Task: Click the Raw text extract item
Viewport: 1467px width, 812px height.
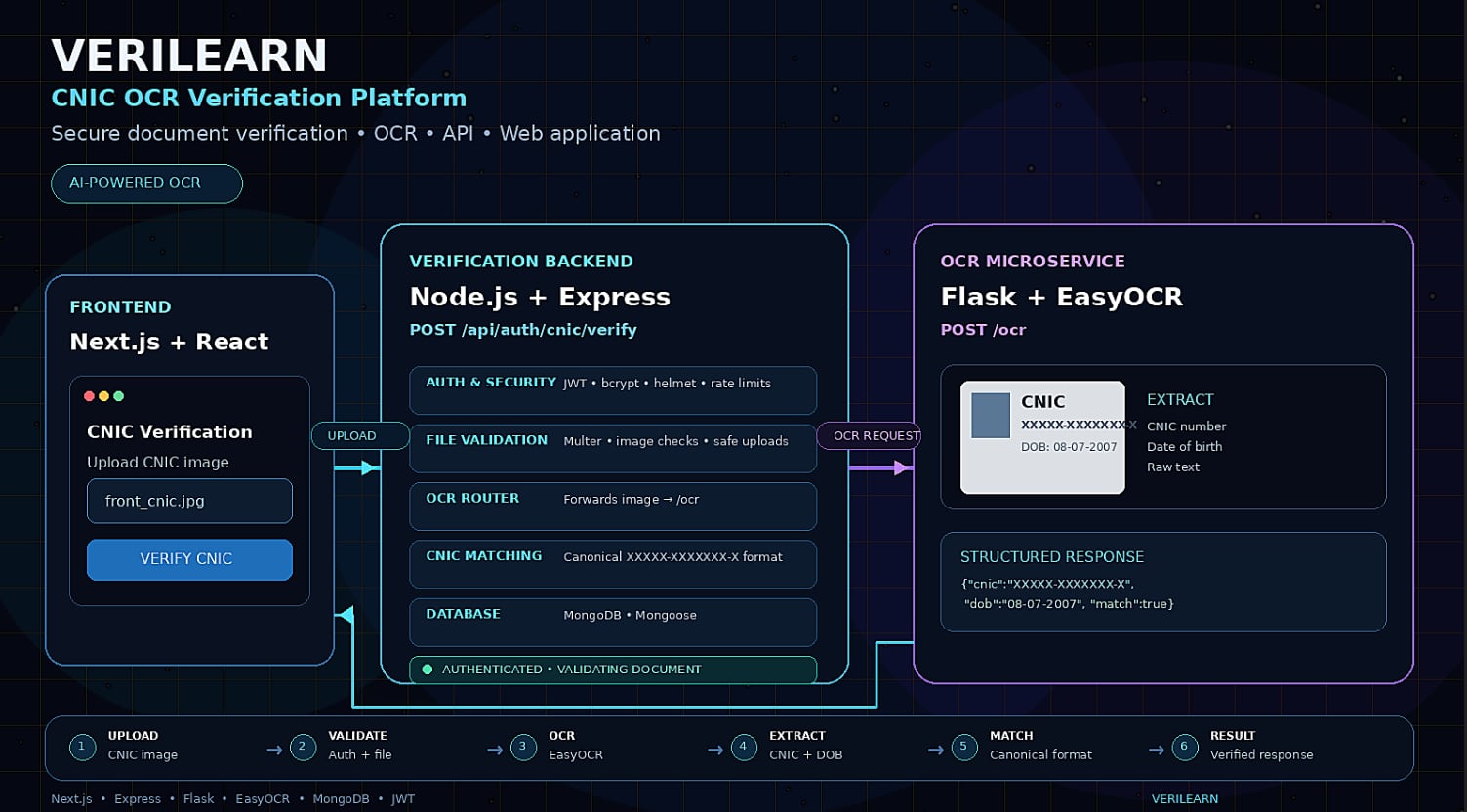Action: tap(1173, 467)
